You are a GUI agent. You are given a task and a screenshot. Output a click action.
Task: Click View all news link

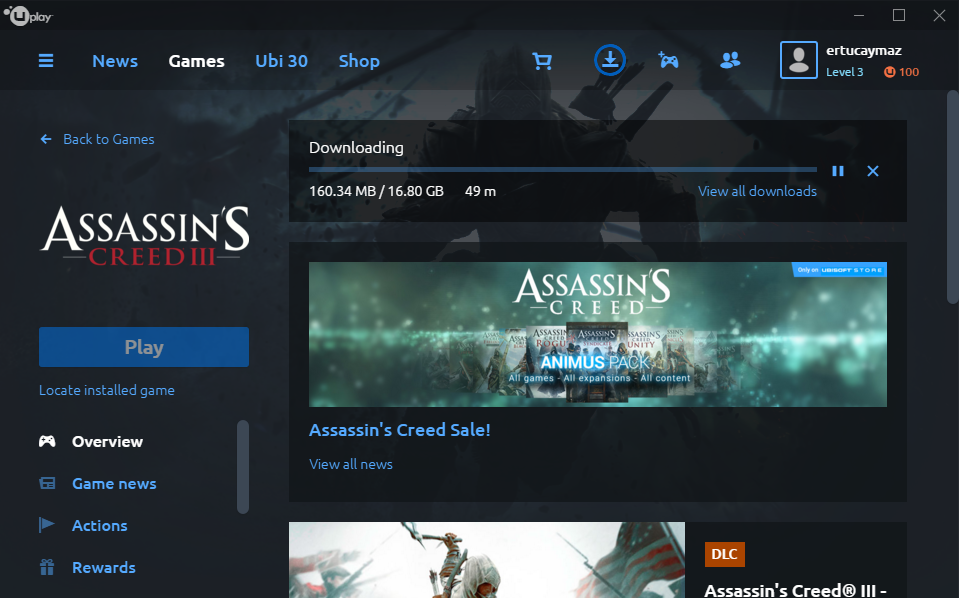click(x=351, y=464)
